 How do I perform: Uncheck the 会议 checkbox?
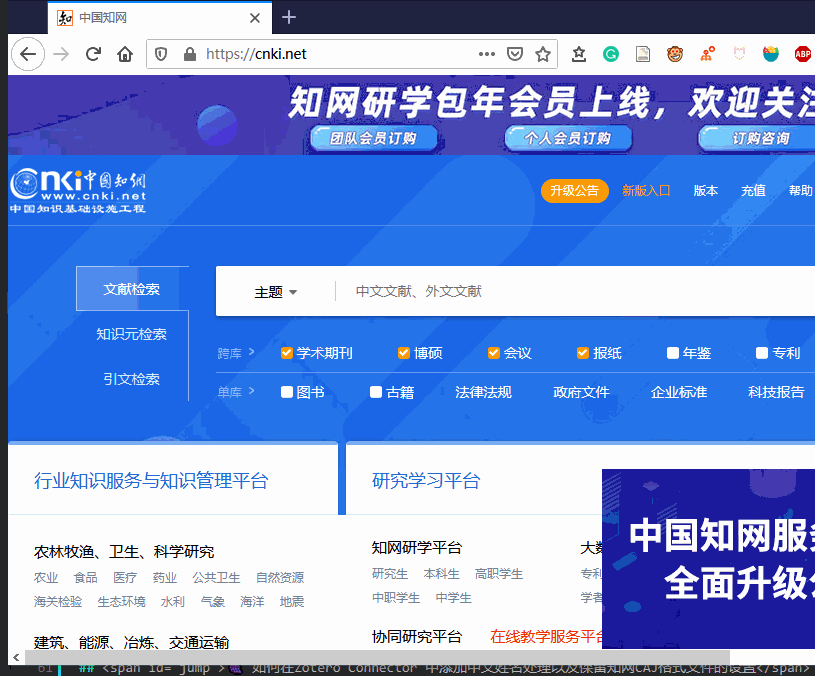point(494,353)
